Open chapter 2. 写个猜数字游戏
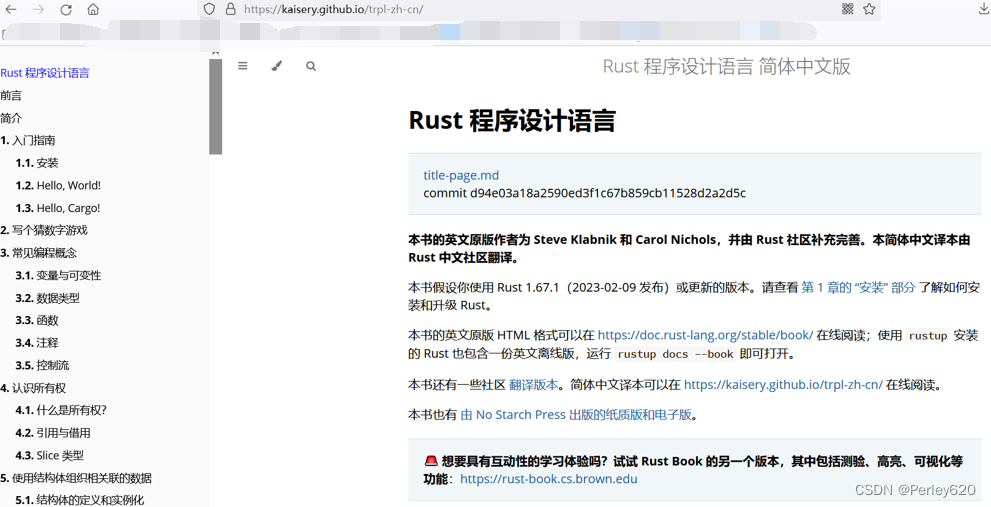Screen dimensions: 991x507 click(x=44, y=230)
